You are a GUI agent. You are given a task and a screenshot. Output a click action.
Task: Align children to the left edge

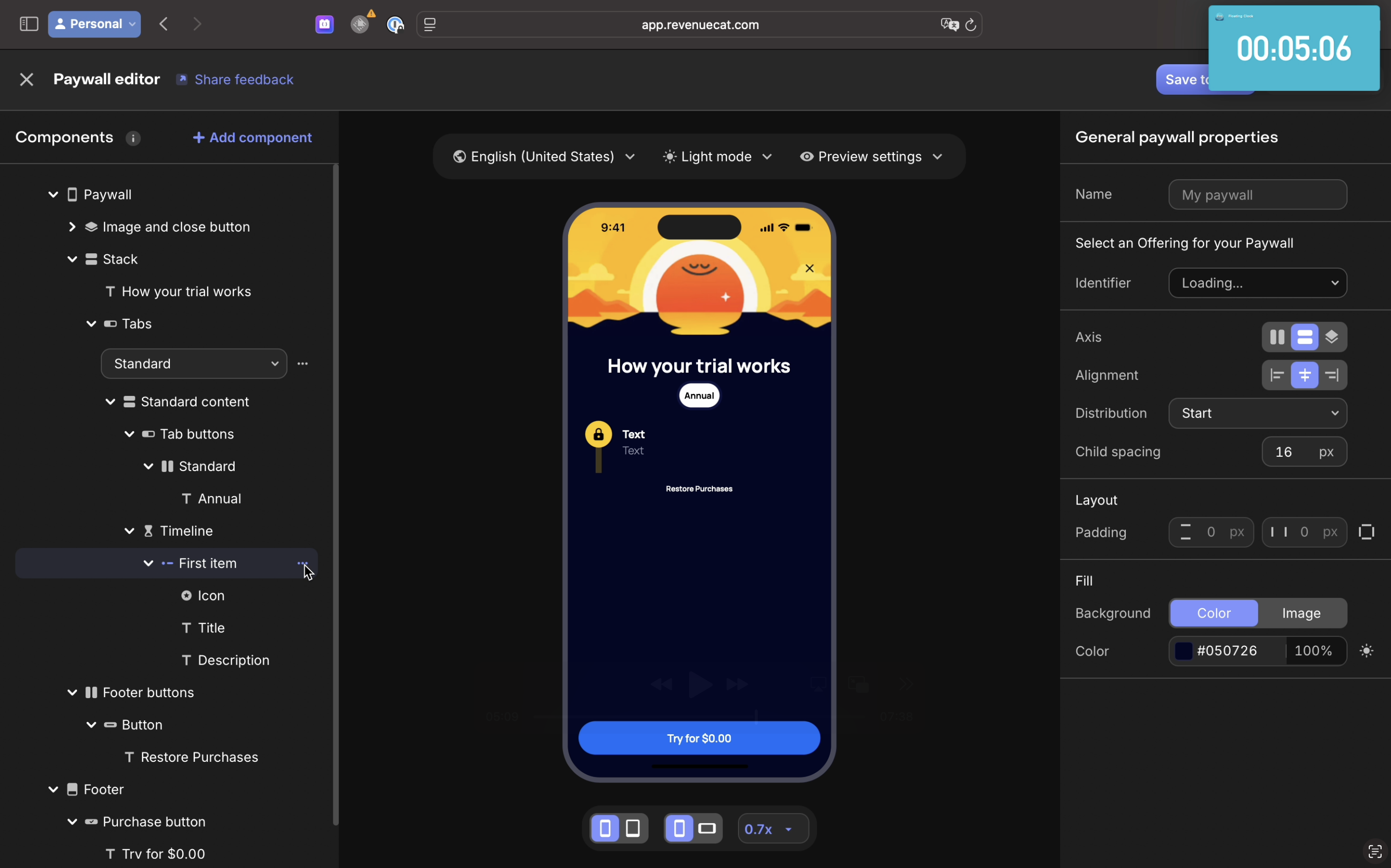1277,375
